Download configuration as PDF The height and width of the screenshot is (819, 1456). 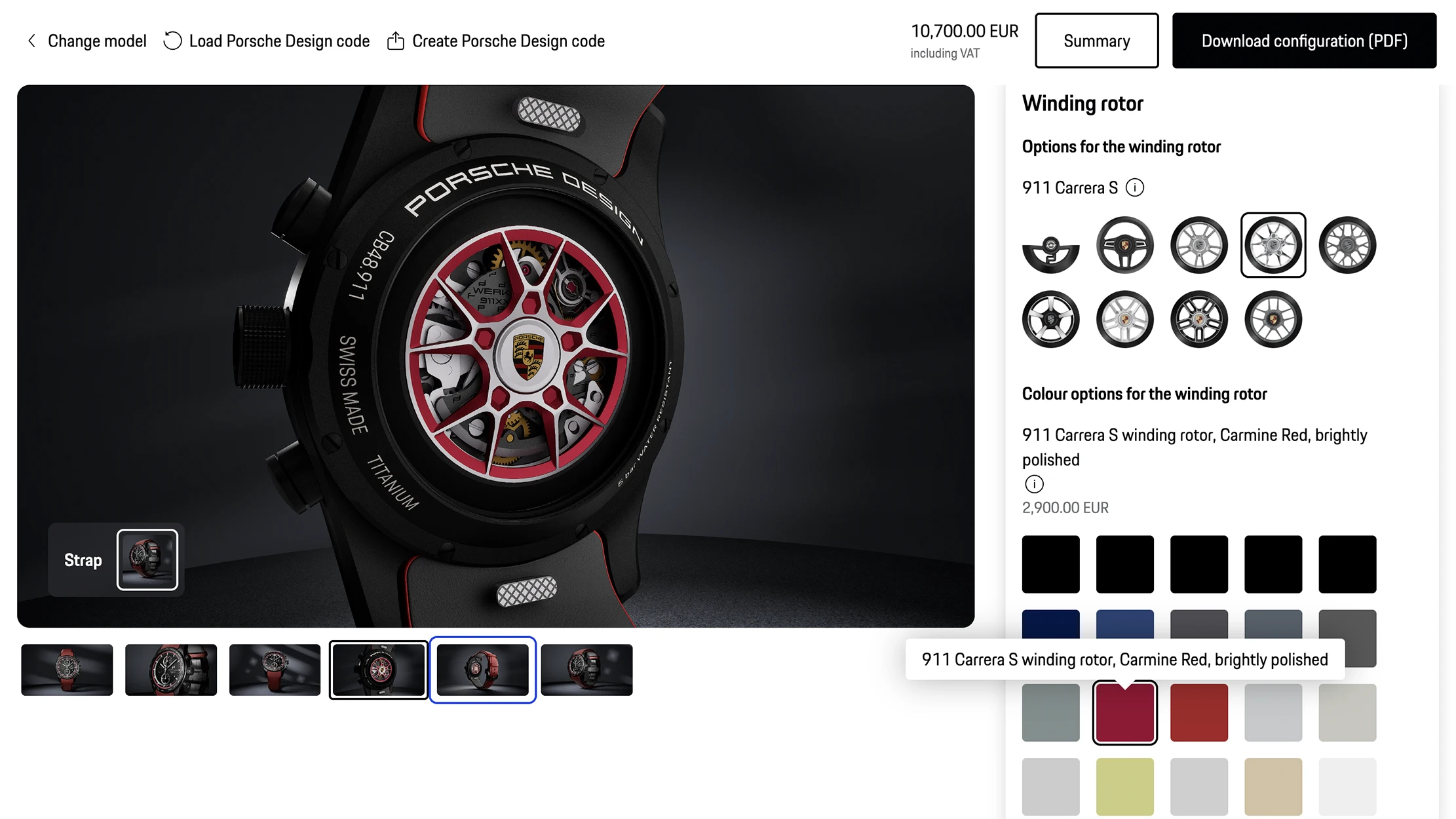[1304, 41]
